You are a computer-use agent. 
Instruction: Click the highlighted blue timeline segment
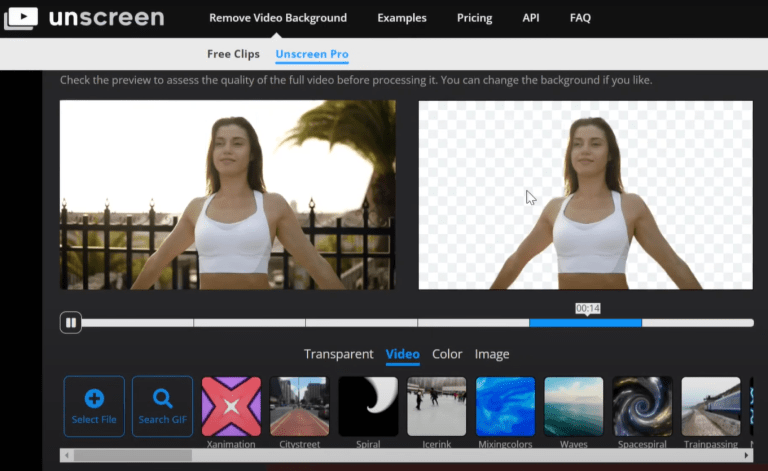click(x=585, y=323)
